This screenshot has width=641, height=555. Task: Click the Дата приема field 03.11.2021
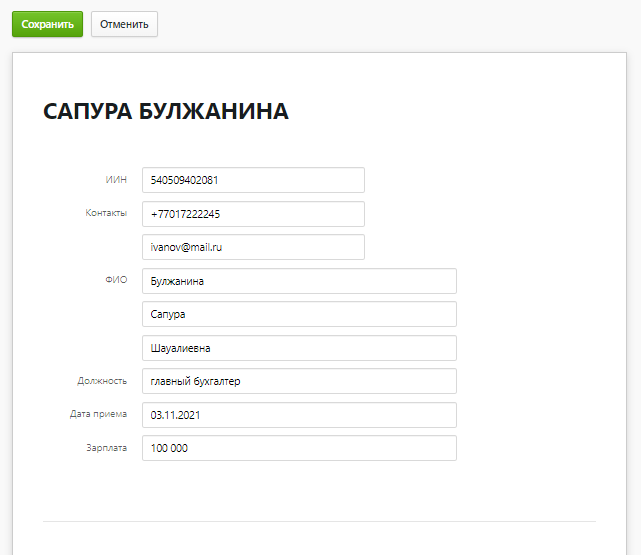tap(299, 415)
